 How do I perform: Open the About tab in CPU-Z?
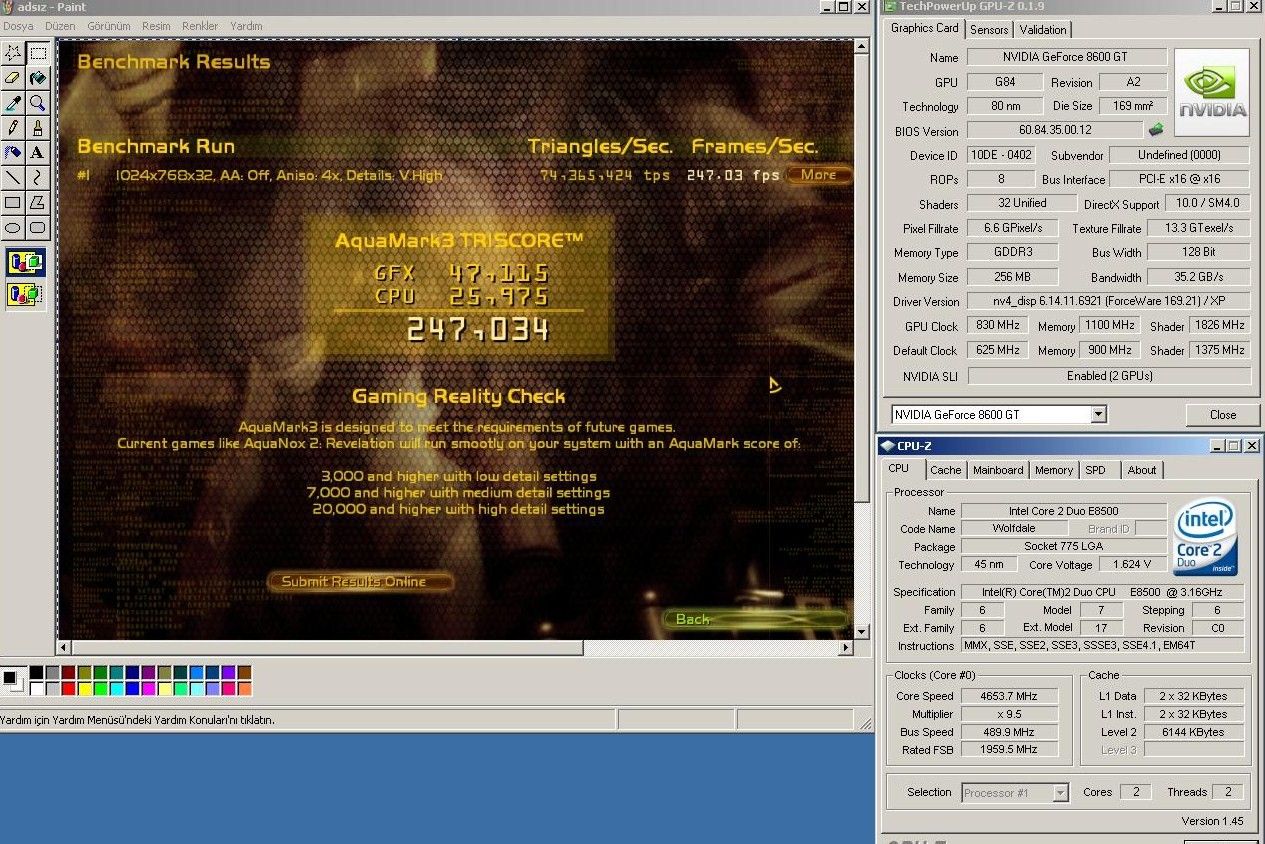click(1142, 470)
